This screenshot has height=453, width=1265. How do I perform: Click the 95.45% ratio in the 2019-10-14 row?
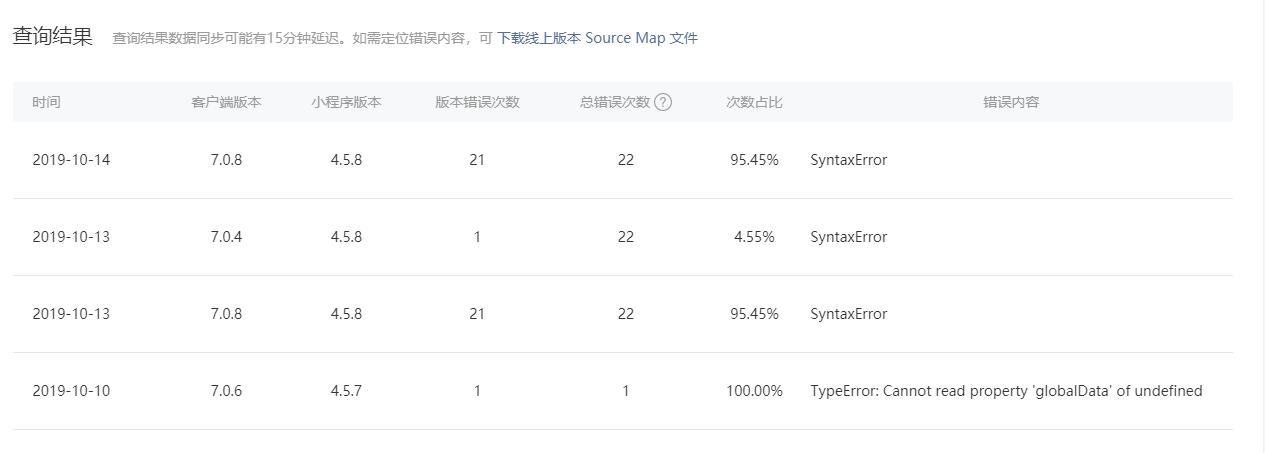(754, 160)
